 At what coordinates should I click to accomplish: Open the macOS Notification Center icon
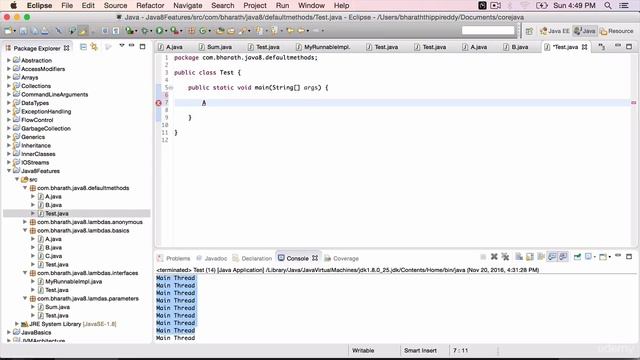[x=624, y=5]
